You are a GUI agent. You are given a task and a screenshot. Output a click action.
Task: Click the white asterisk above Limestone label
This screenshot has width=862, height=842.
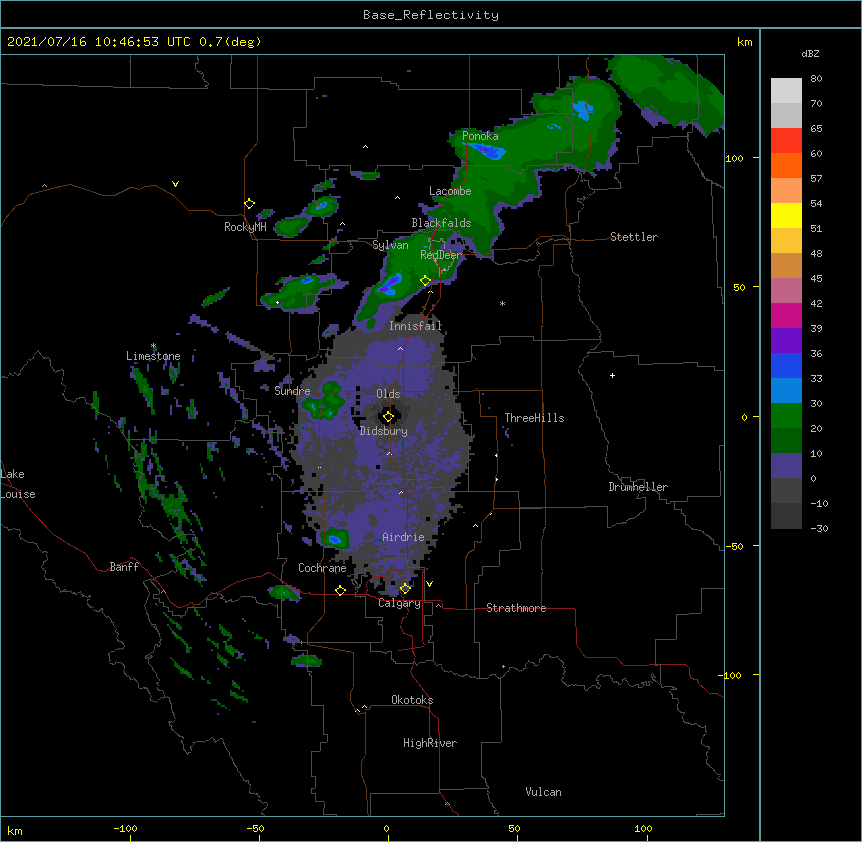coord(153,346)
